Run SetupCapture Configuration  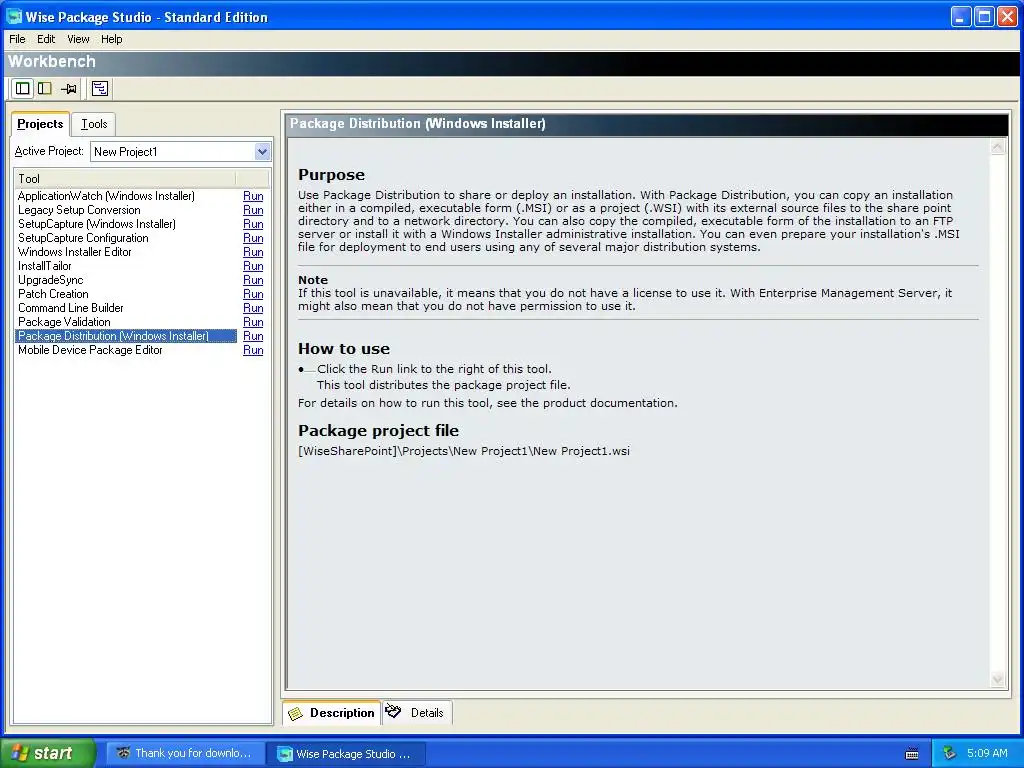[253, 238]
